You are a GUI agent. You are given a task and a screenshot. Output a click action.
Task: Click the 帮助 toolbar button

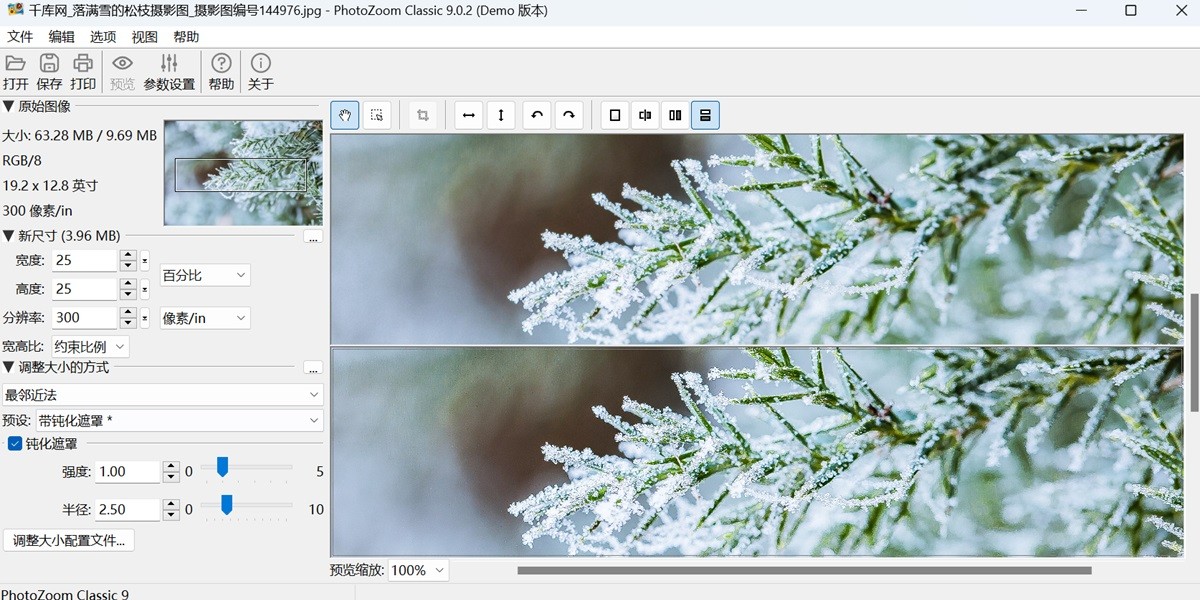coord(220,70)
